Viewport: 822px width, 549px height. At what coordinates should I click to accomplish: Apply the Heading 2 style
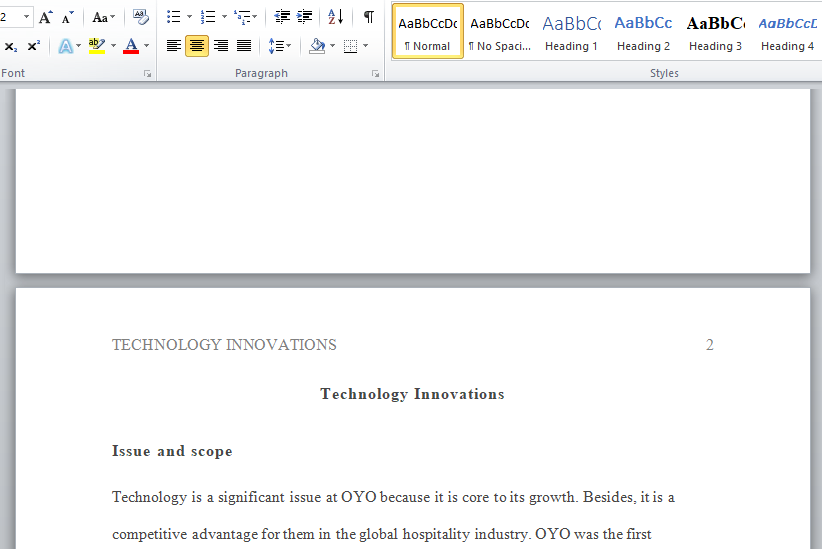pos(643,31)
